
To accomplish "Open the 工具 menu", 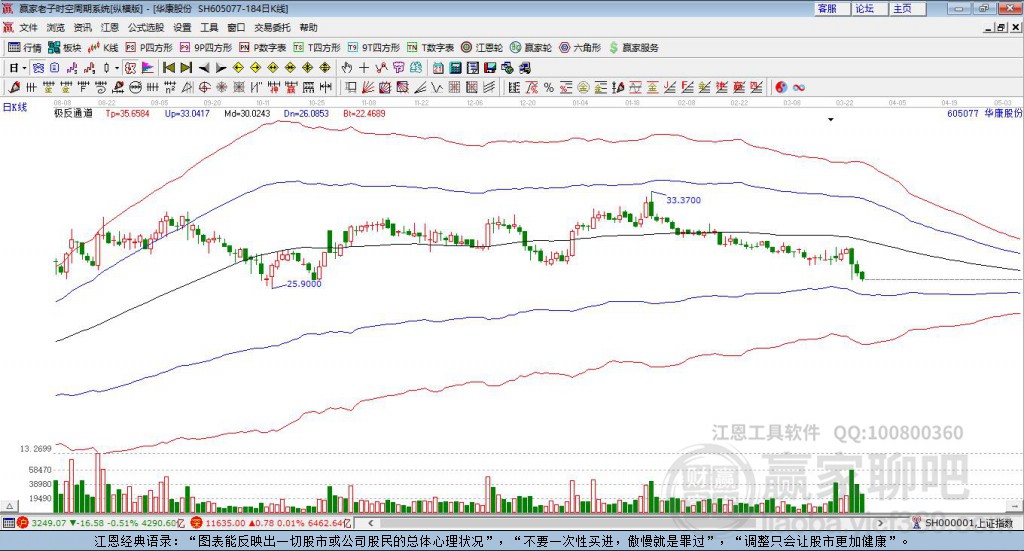I will click(x=209, y=27).
